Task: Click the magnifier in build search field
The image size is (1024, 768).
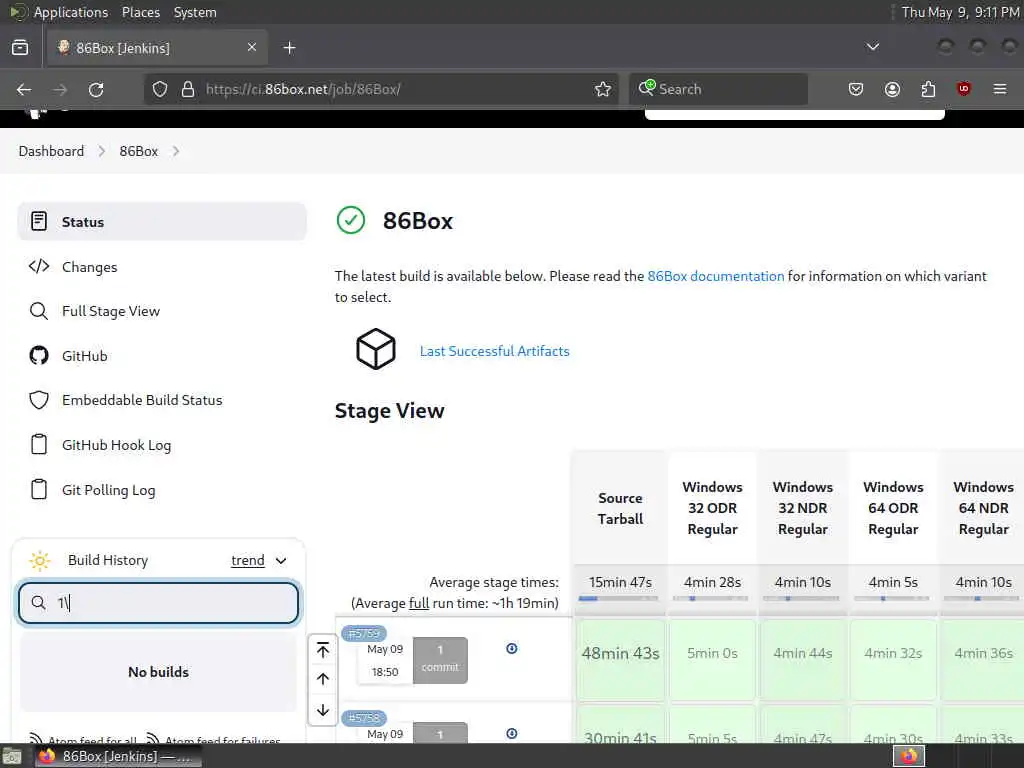Action: 39,602
